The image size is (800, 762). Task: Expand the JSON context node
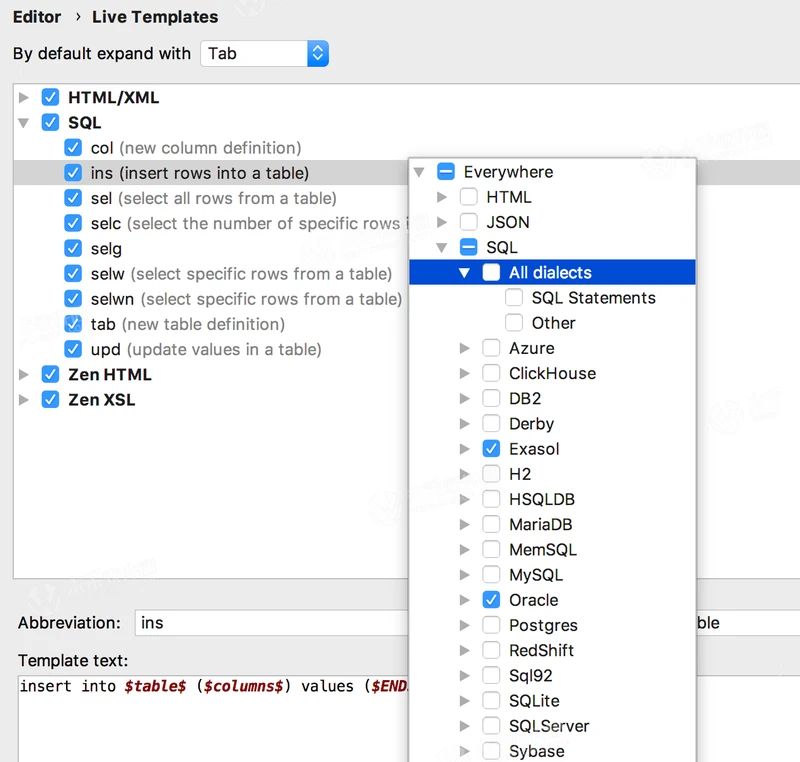click(442, 222)
